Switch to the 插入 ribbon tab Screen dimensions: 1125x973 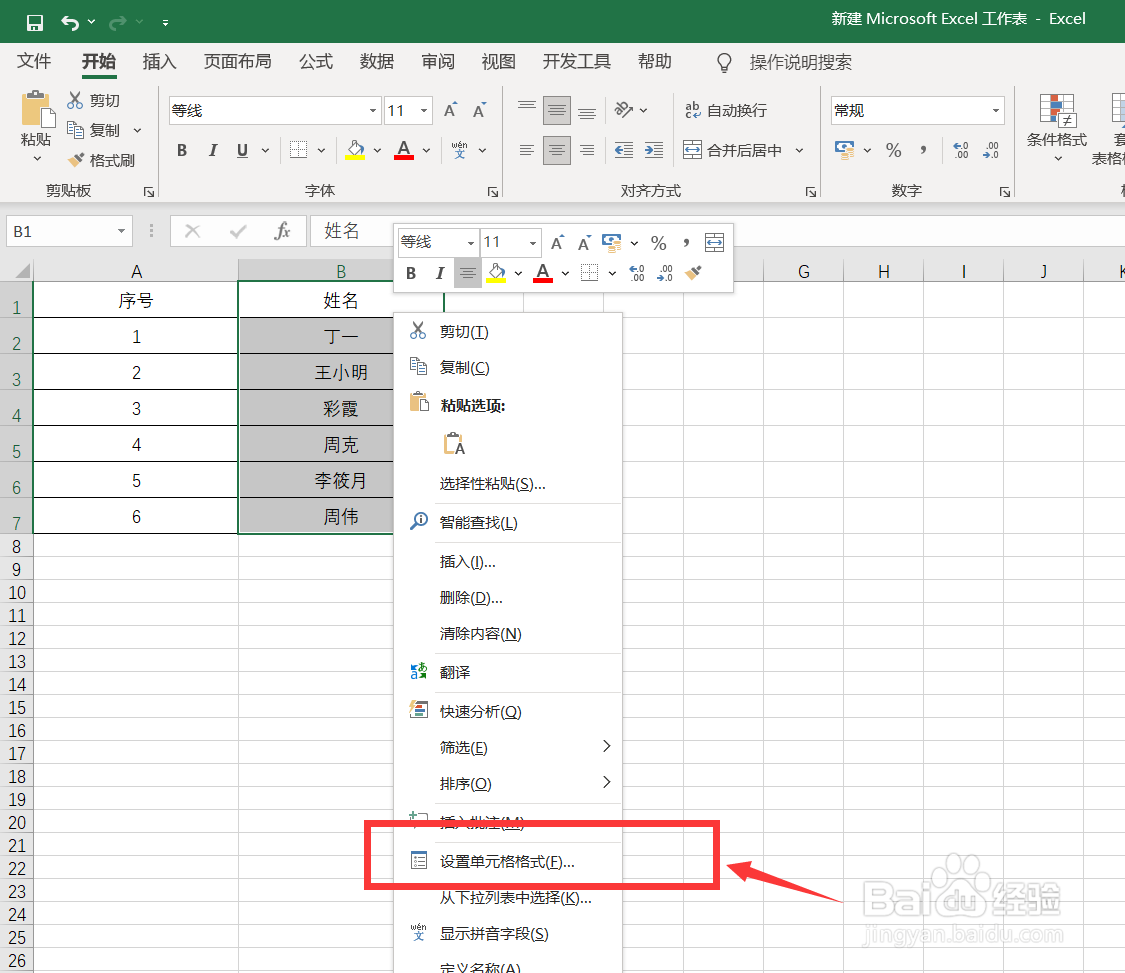[x=159, y=61]
